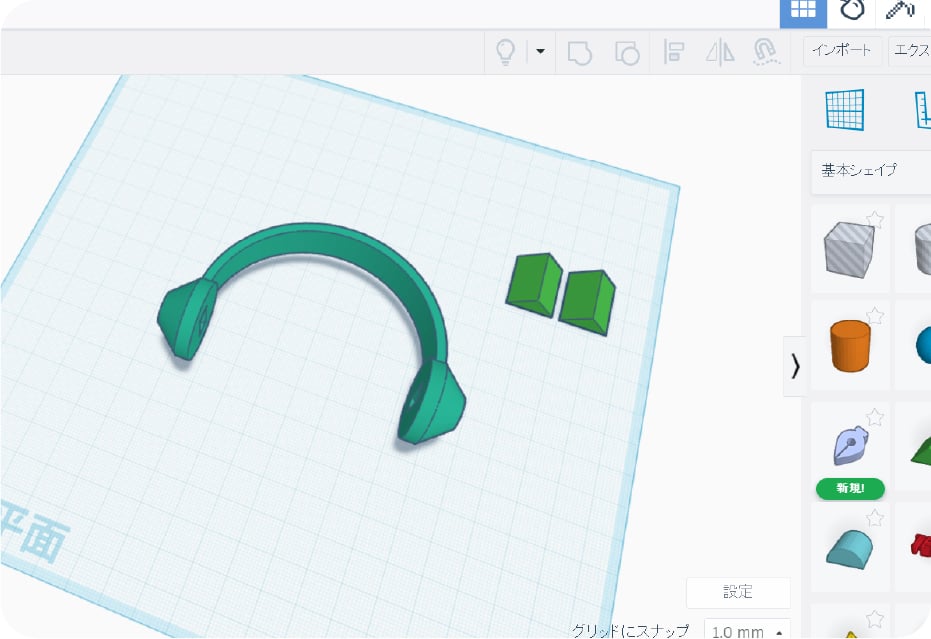Select the Workplane grid tool
This screenshot has height=639, width=931.
844,109
